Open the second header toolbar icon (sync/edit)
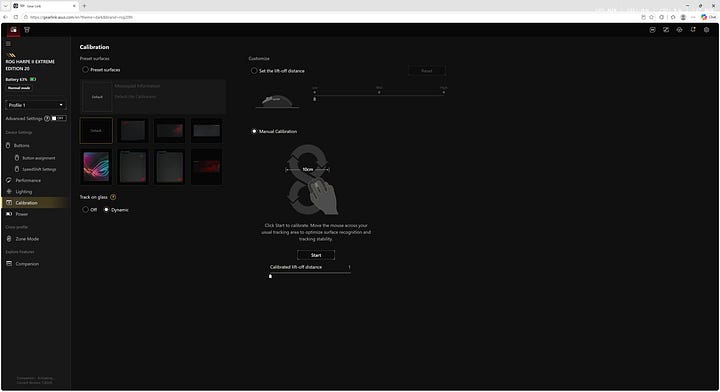Screen dimensions: 720x392 point(666,30)
